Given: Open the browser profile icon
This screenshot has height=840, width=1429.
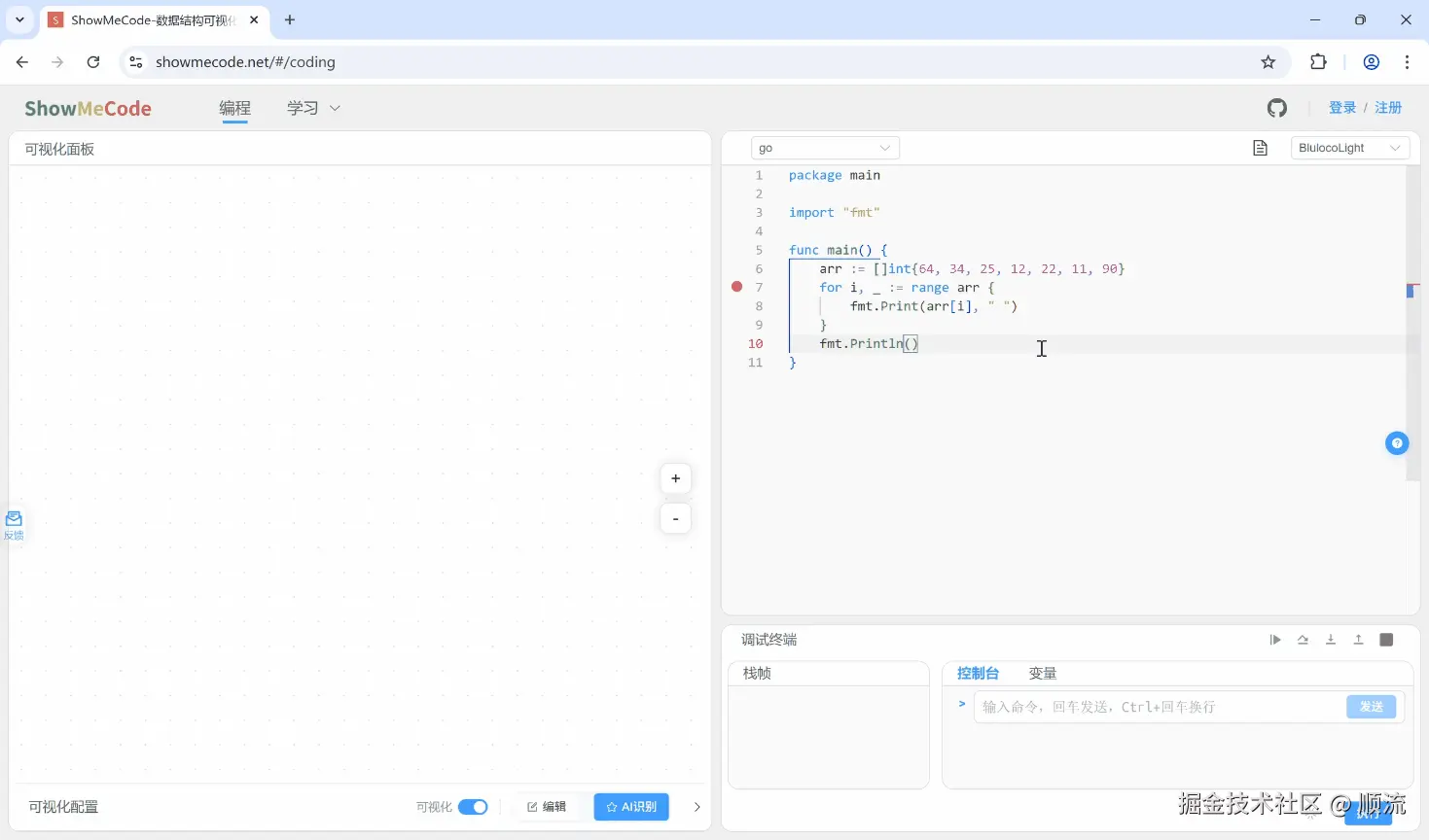Looking at the screenshot, I should 1372,62.
